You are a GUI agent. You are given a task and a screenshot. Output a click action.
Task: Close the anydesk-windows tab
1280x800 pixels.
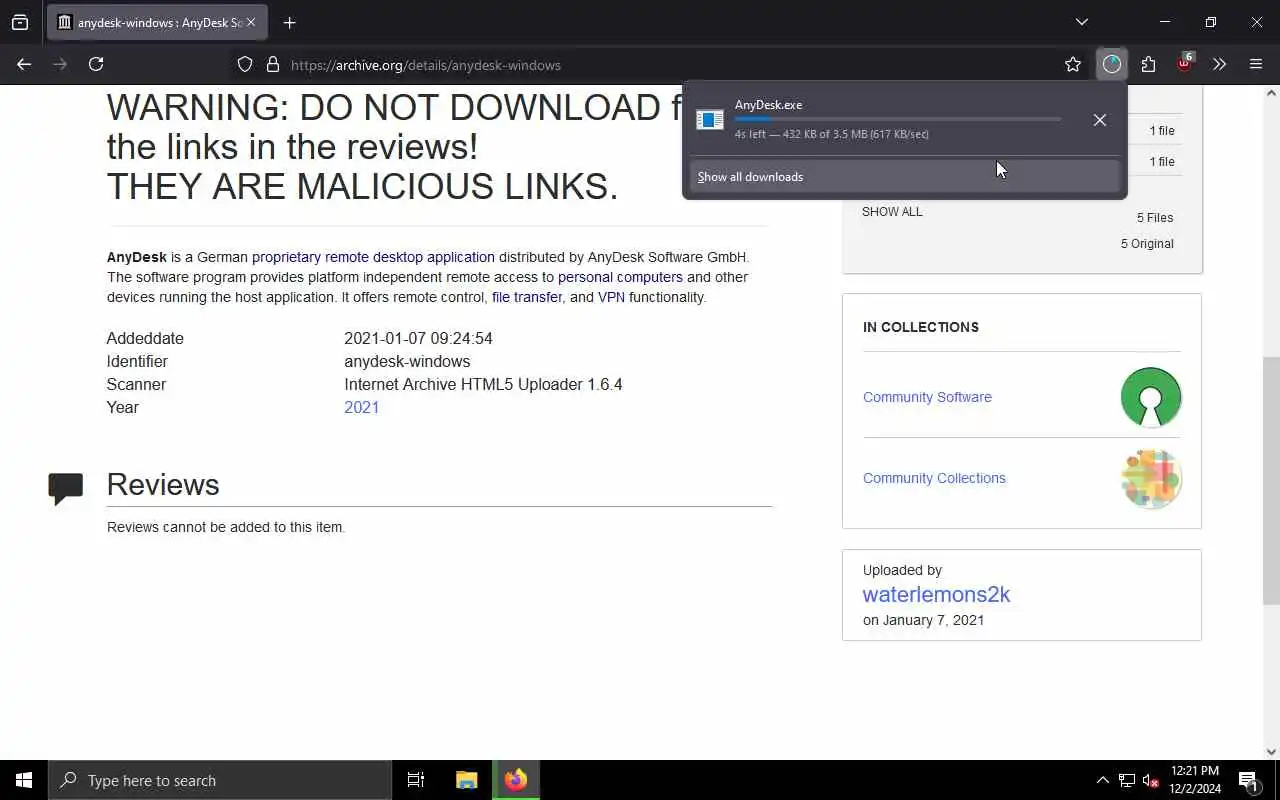click(250, 22)
